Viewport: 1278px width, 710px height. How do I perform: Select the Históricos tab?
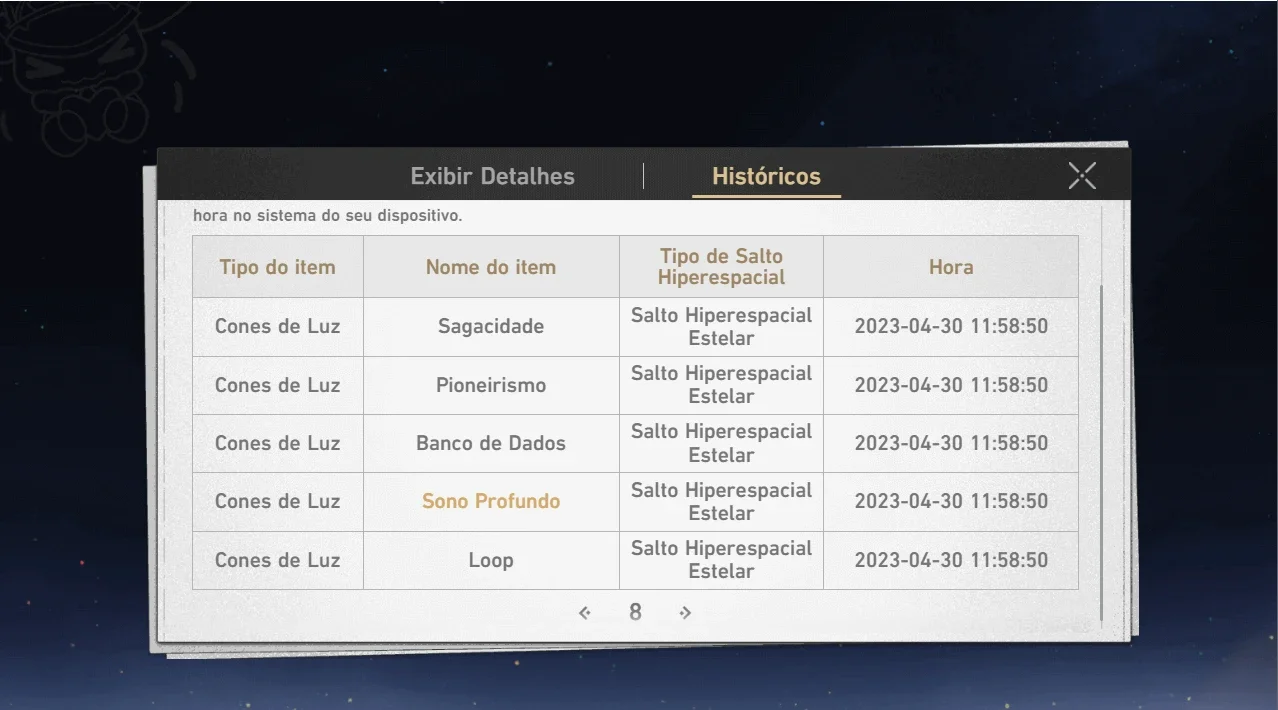[x=766, y=177]
